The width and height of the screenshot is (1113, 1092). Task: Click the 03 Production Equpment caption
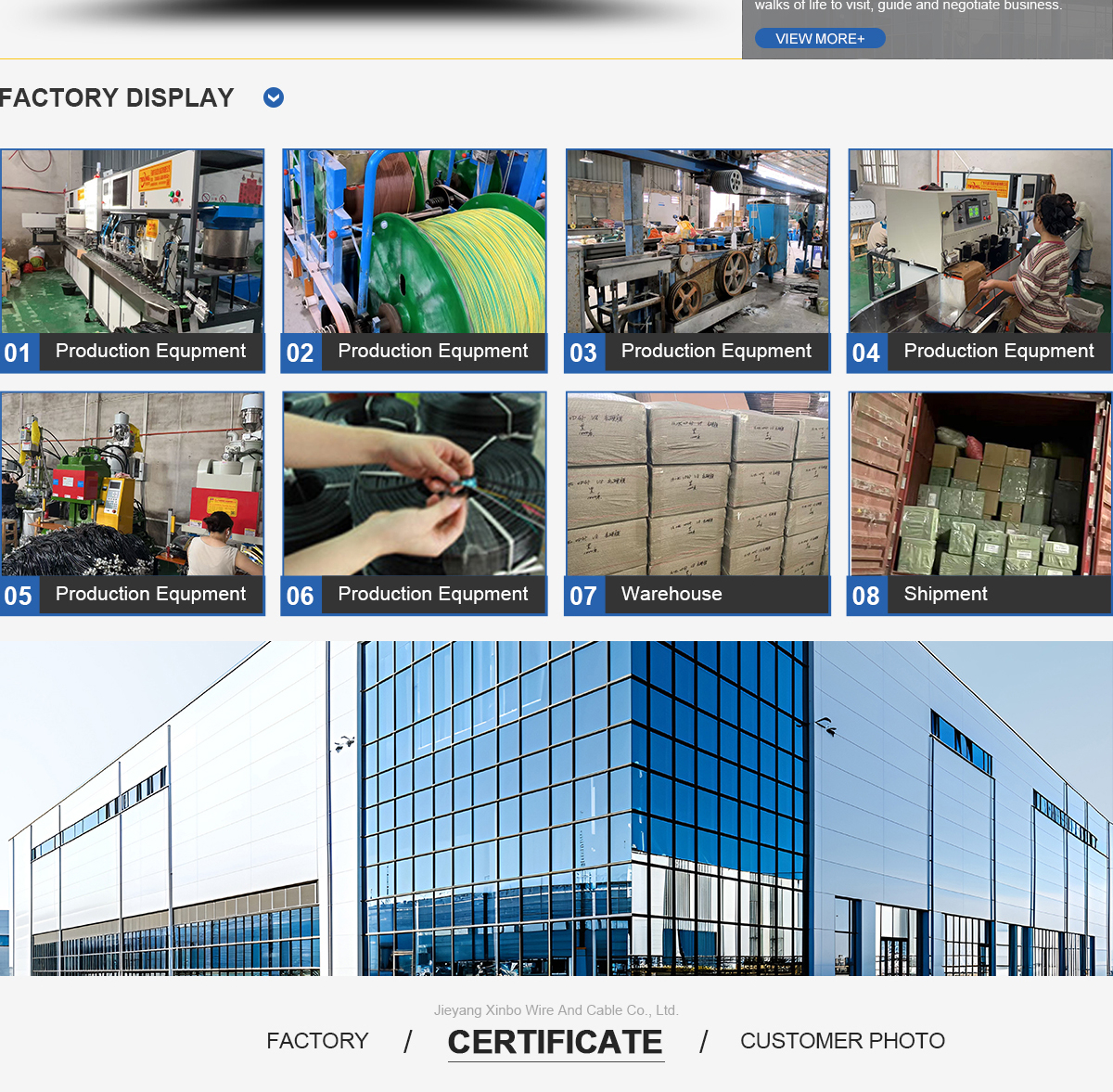[x=717, y=352]
